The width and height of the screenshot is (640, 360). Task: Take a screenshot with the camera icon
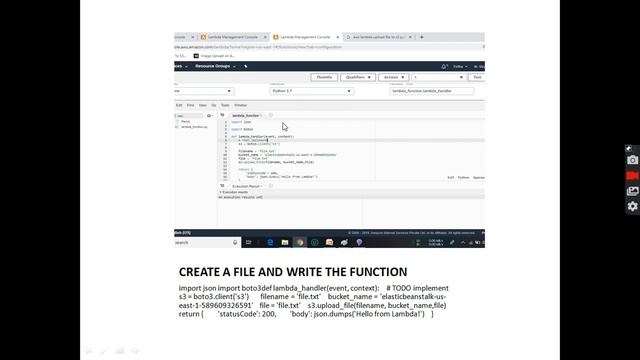click(632, 160)
